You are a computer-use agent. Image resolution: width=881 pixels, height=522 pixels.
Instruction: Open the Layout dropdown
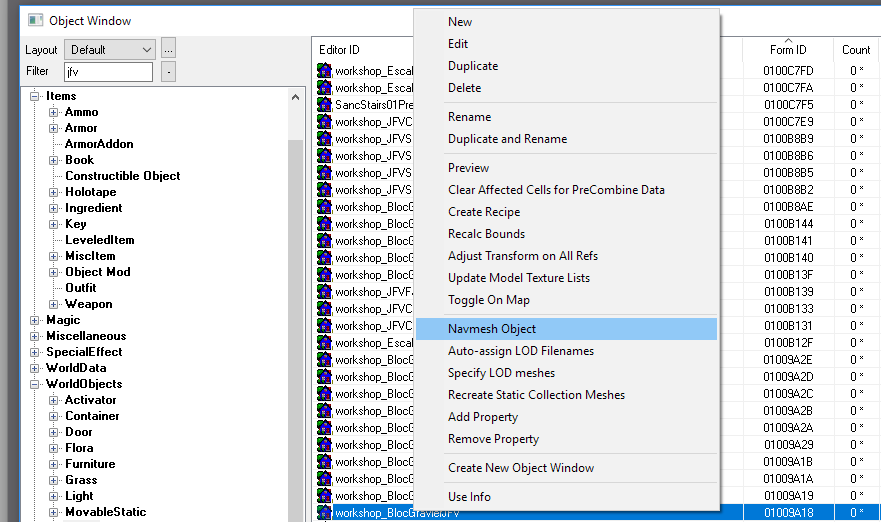coord(110,49)
